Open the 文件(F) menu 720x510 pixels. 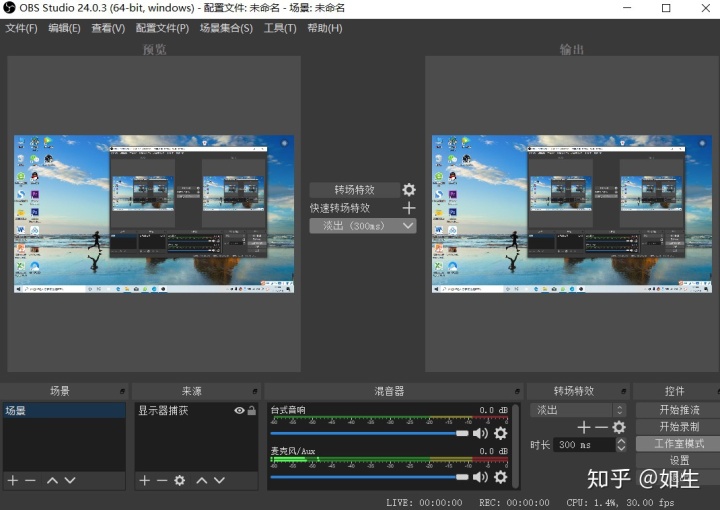click(21, 28)
